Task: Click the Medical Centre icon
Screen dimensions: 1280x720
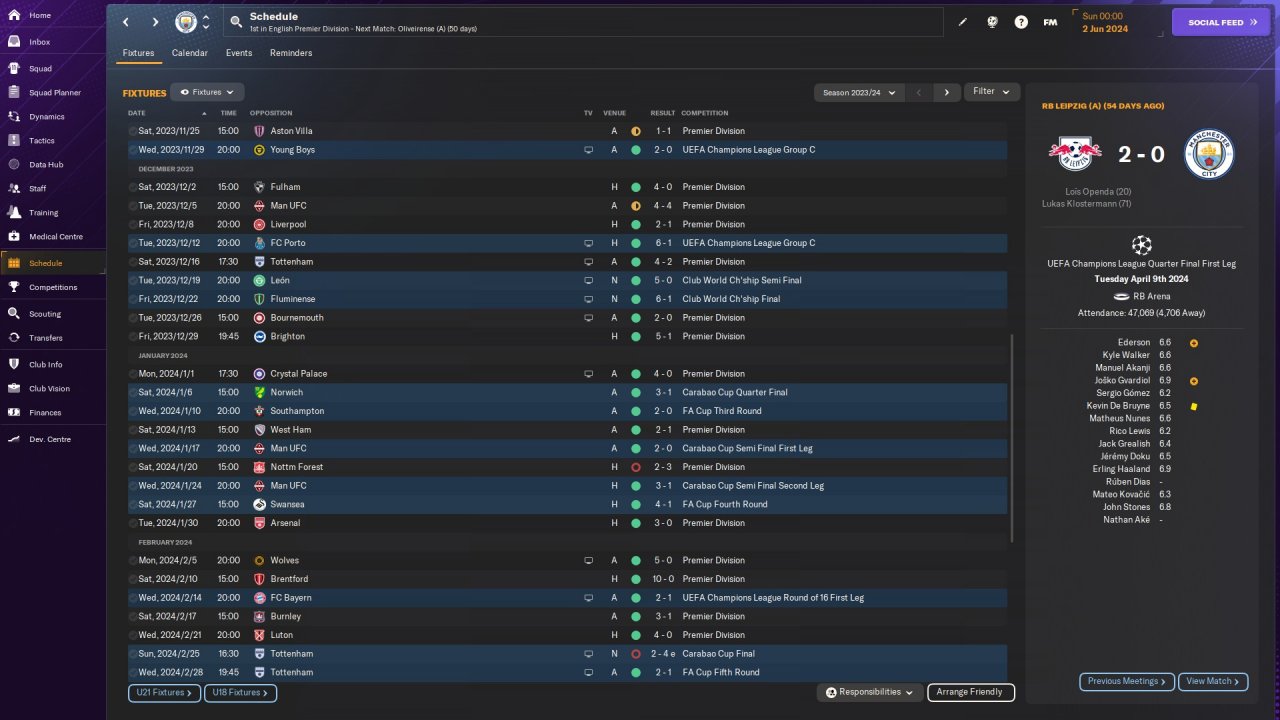Action: pyautogui.click(x=14, y=237)
